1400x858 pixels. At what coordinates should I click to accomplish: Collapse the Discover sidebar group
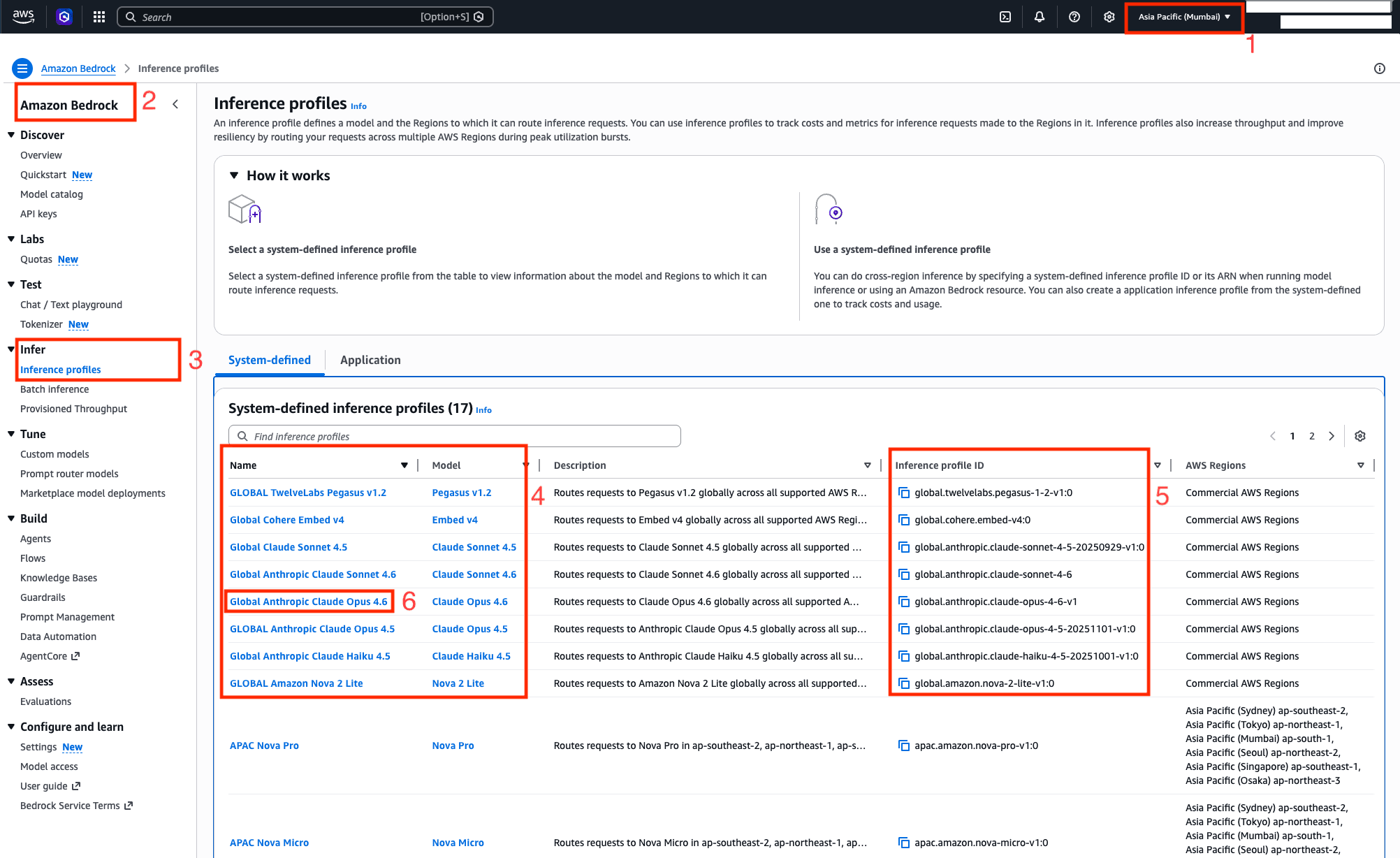click(11, 135)
